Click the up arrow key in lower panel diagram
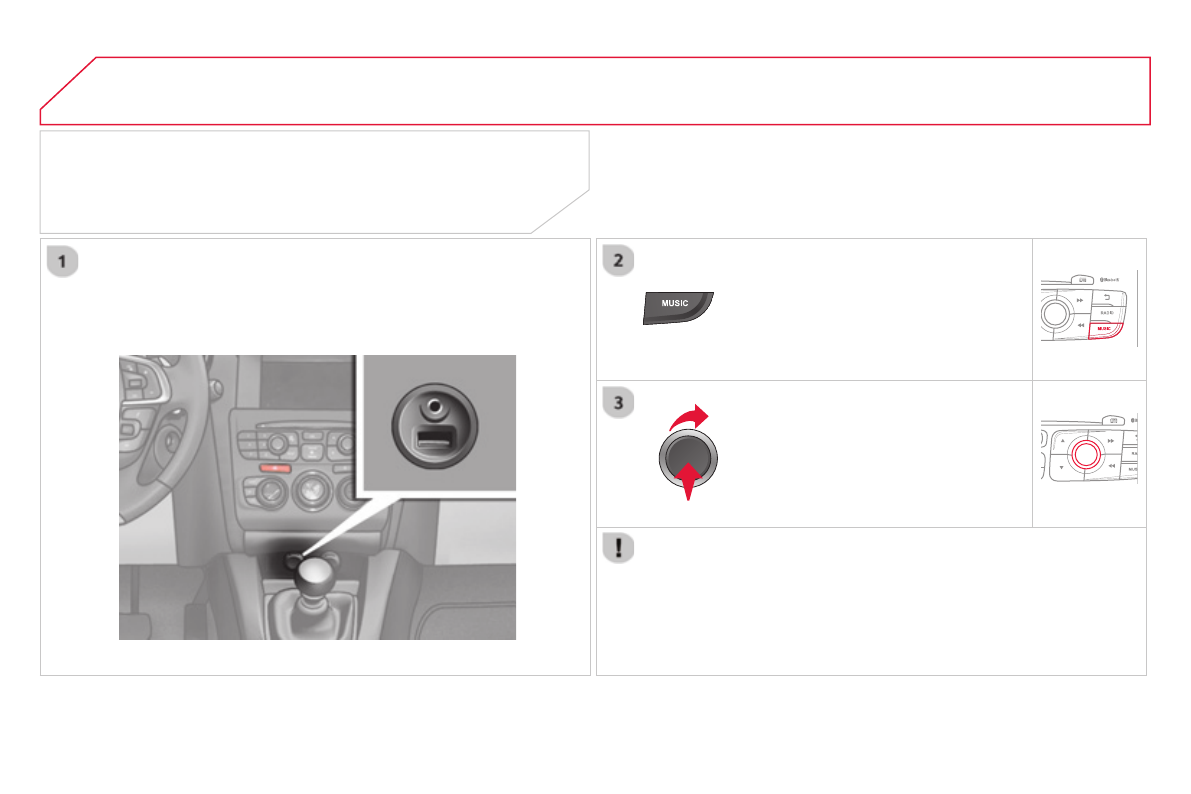 pos(1063,441)
